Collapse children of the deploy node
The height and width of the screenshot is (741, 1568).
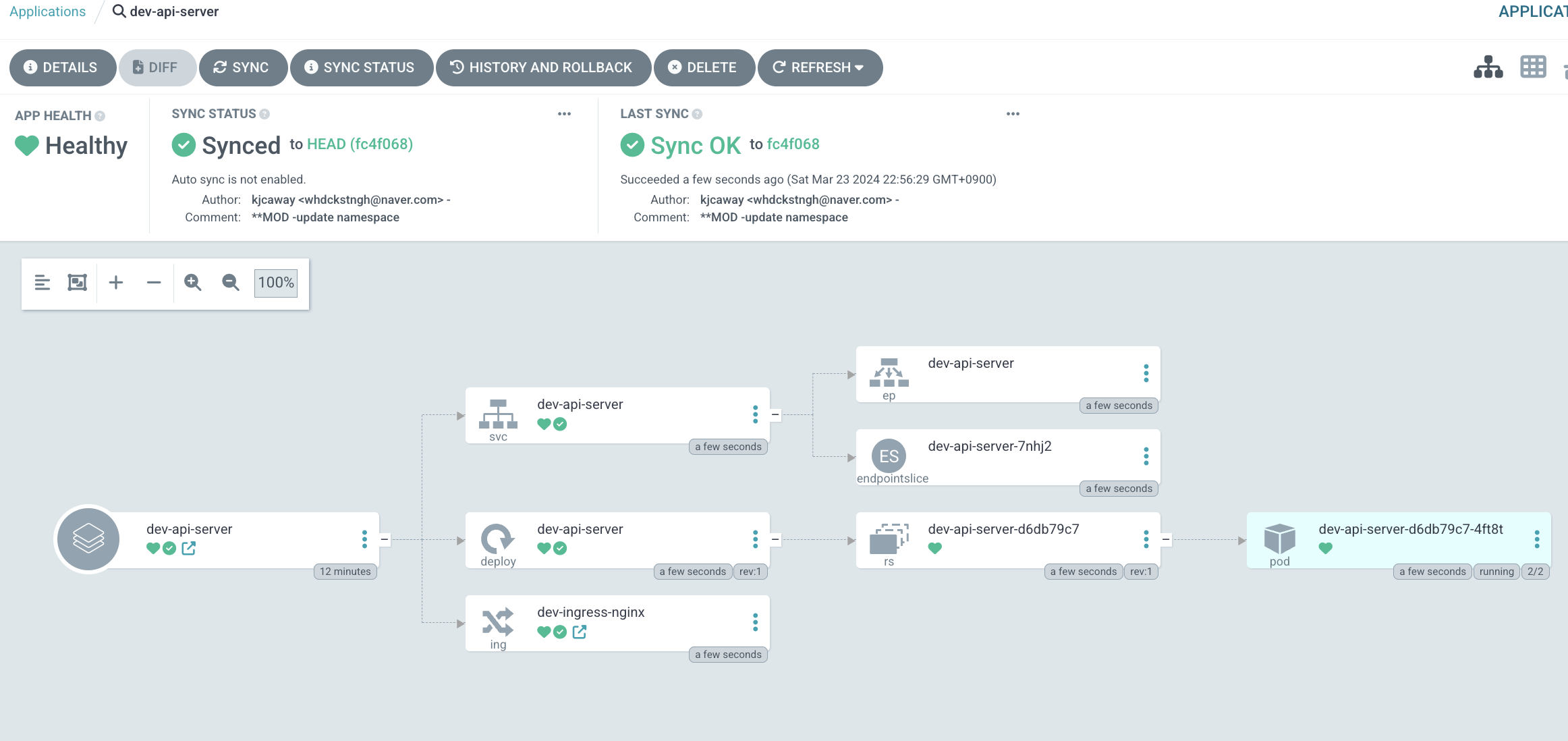pos(775,540)
